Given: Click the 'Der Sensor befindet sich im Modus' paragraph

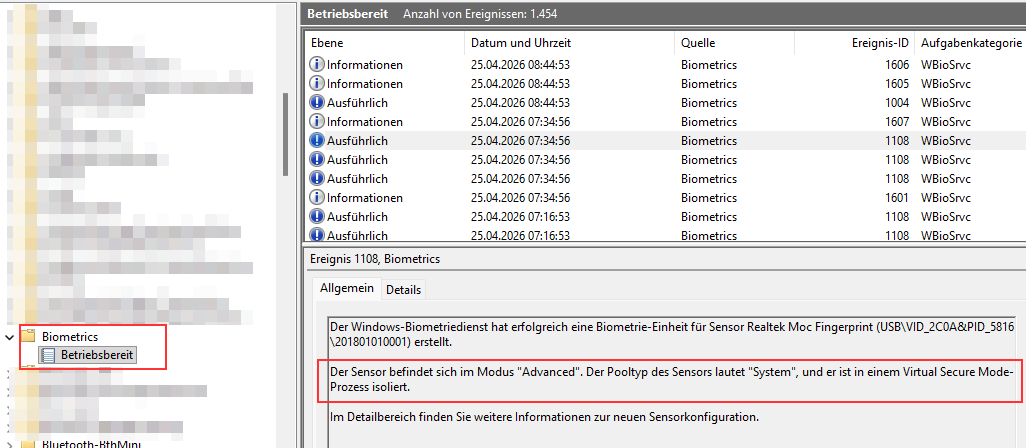Looking at the screenshot, I should tap(672, 380).
